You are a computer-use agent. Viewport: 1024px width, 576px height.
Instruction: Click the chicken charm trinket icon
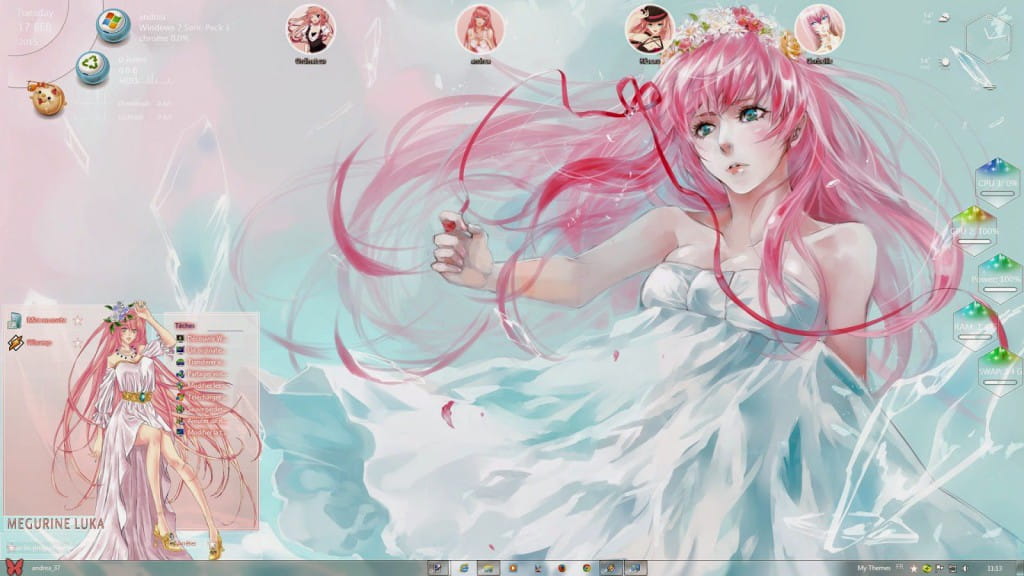point(46,95)
